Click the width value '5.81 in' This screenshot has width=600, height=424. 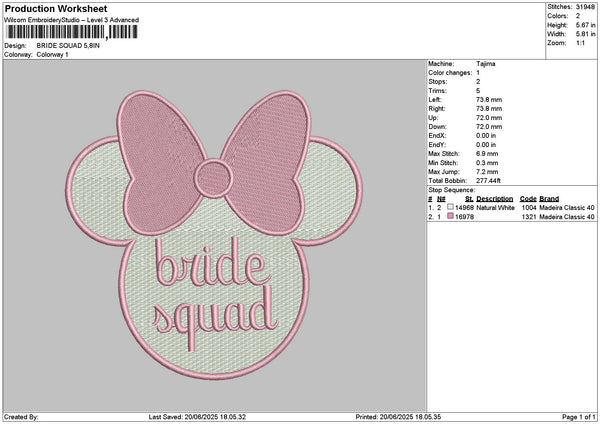[x=585, y=34]
